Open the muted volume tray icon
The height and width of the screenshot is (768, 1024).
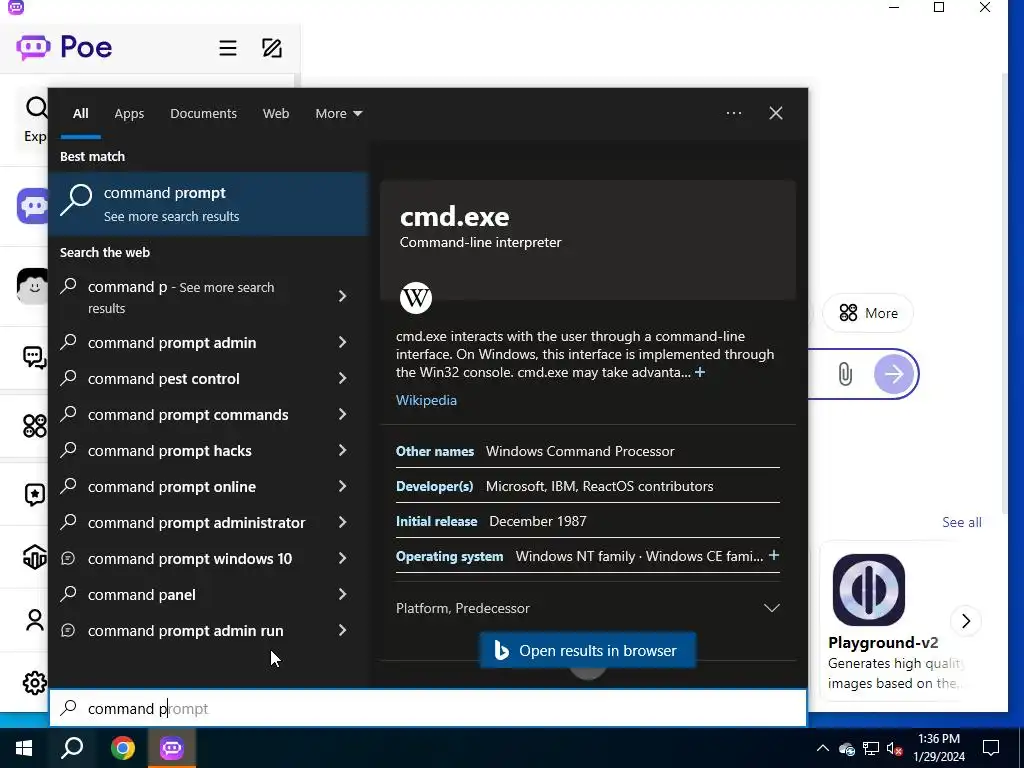[894, 748]
